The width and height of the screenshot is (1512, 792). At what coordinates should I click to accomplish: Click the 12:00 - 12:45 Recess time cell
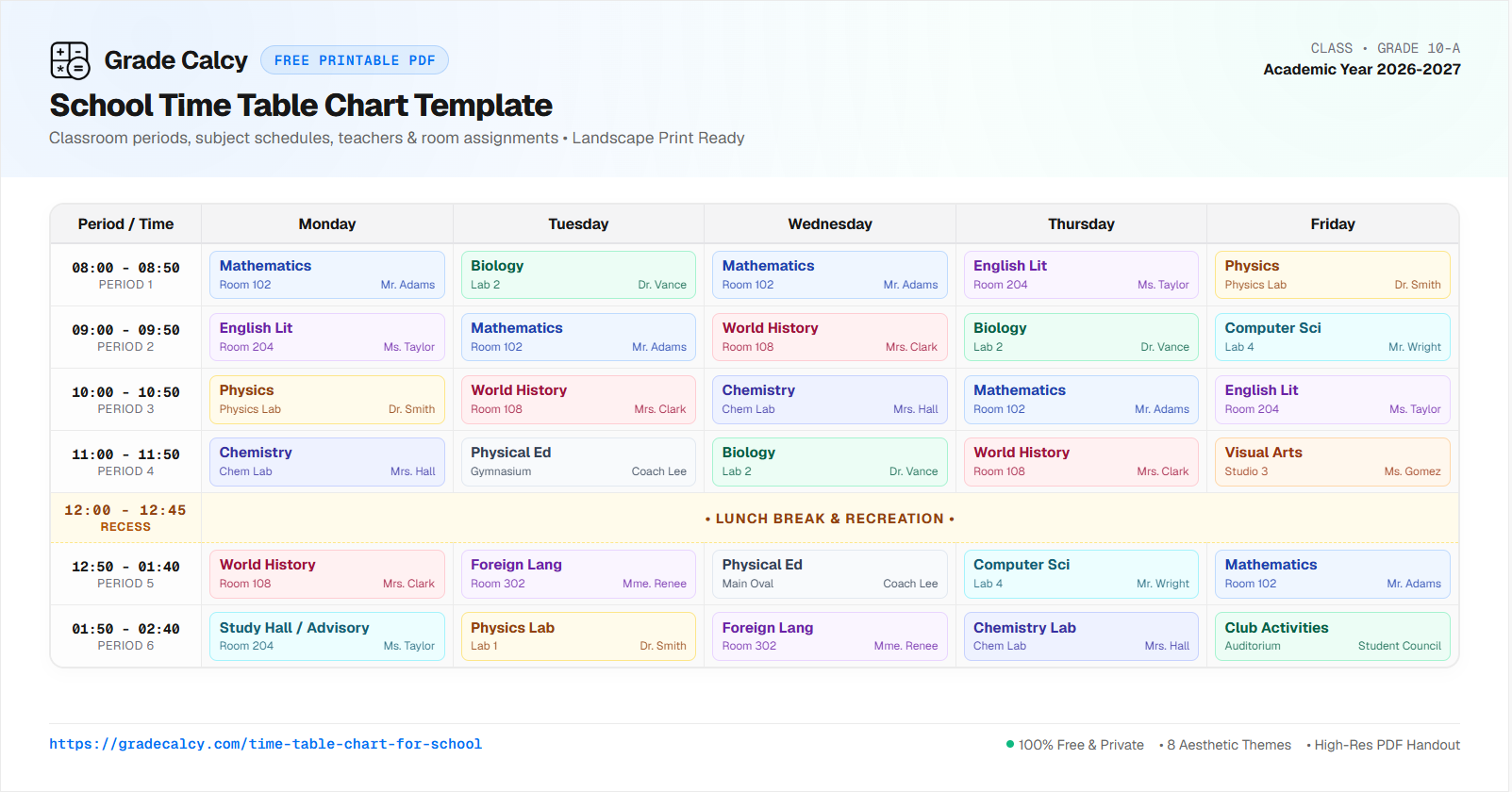(125, 518)
